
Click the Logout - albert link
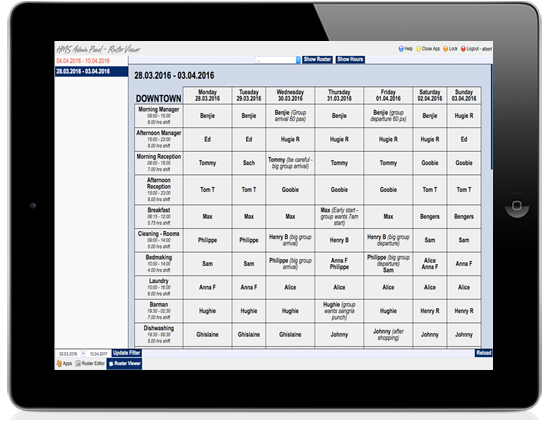coord(479,49)
